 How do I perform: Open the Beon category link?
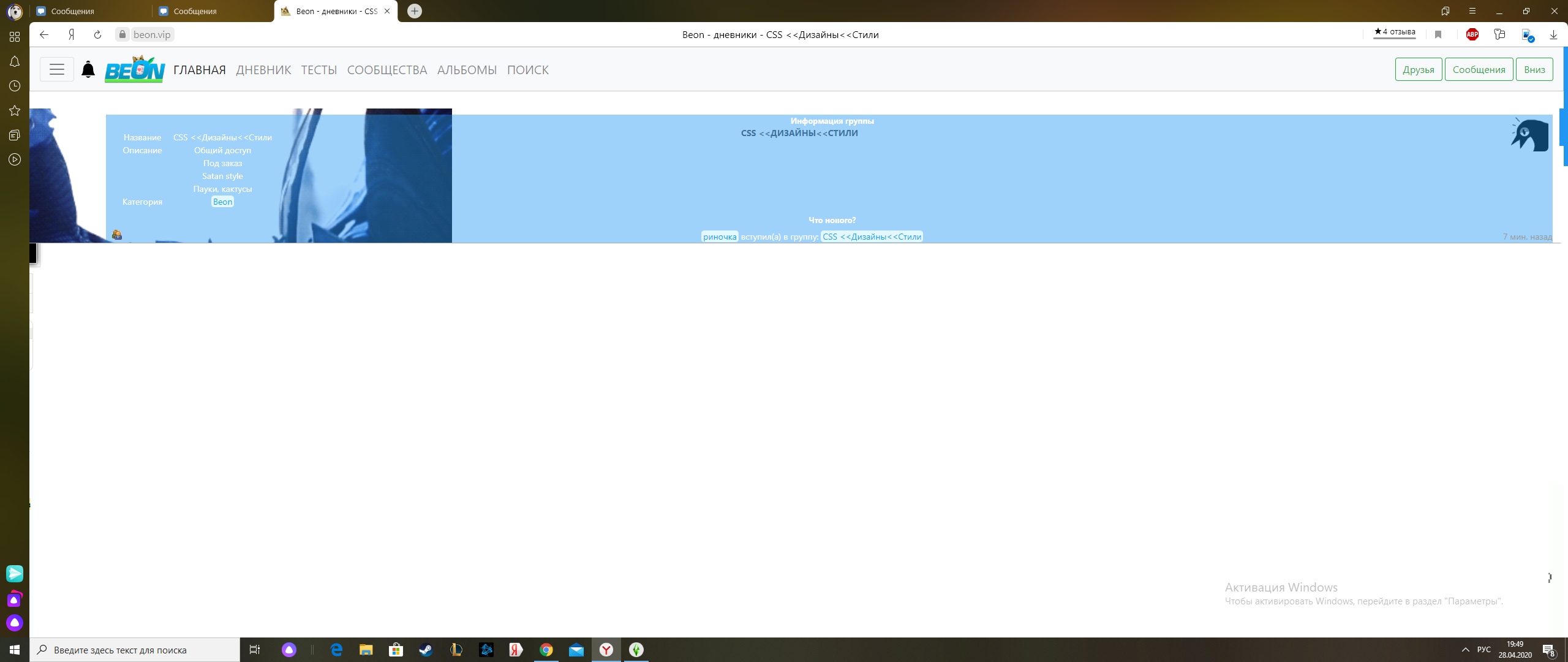(x=222, y=202)
